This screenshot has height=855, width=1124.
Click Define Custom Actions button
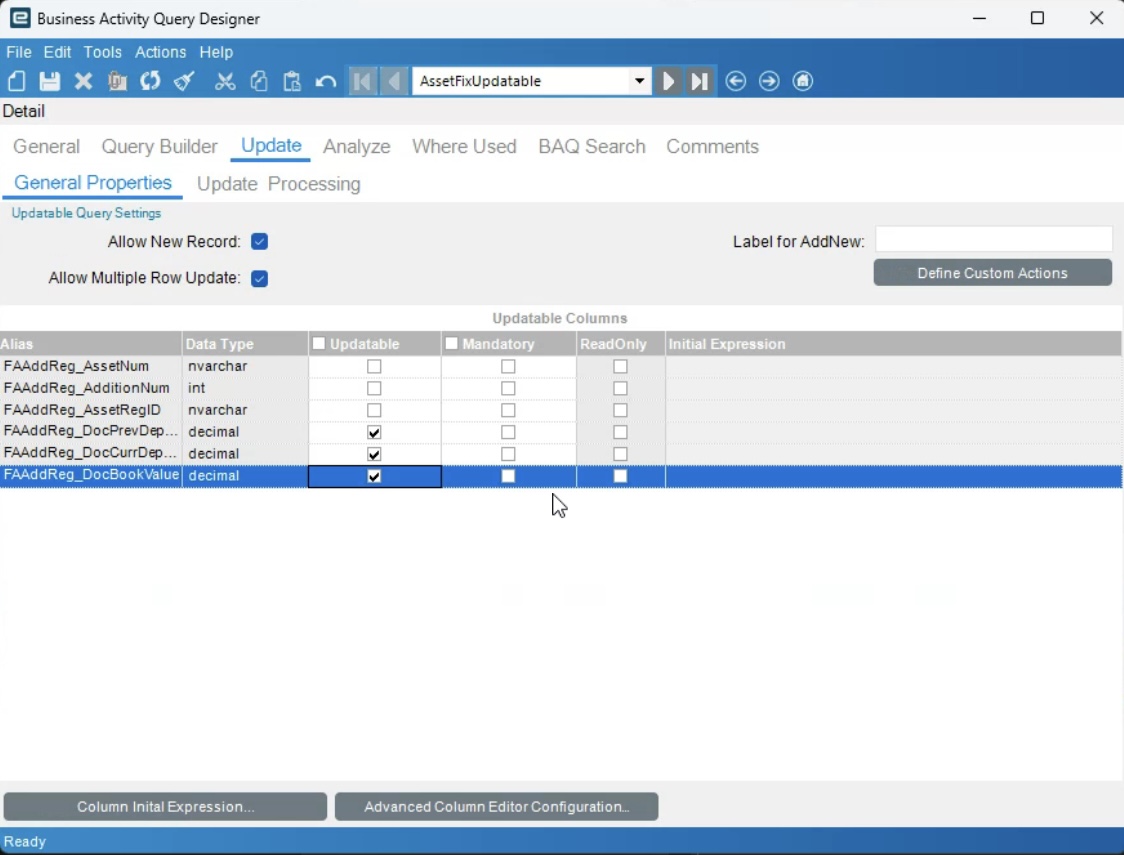pyautogui.click(x=992, y=273)
